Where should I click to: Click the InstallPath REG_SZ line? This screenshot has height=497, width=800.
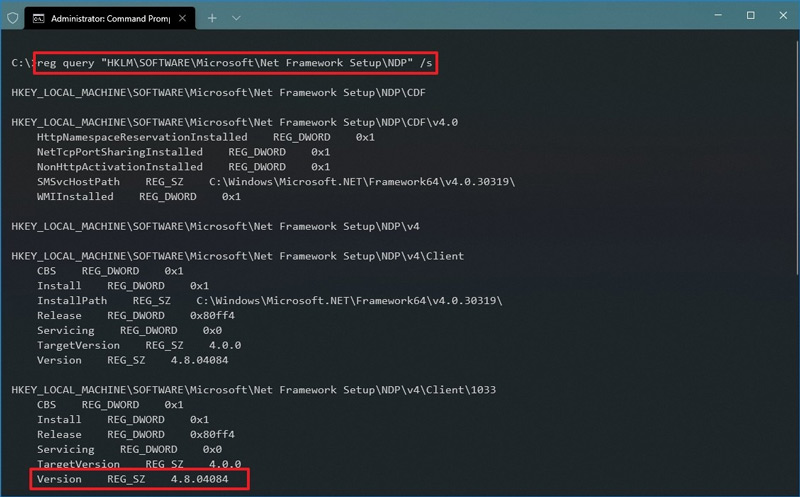[x=269, y=301]
